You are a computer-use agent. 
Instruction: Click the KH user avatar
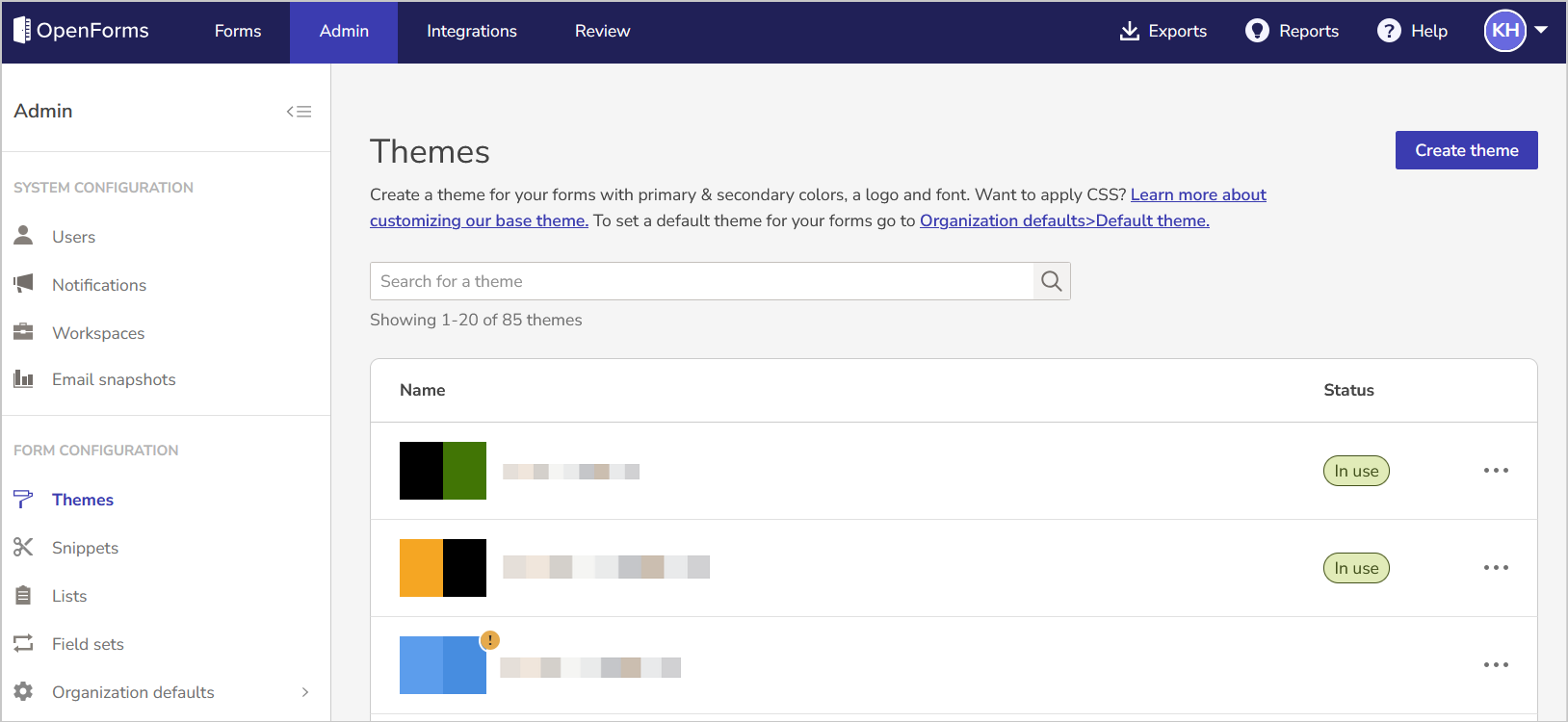pos(1505,31)
